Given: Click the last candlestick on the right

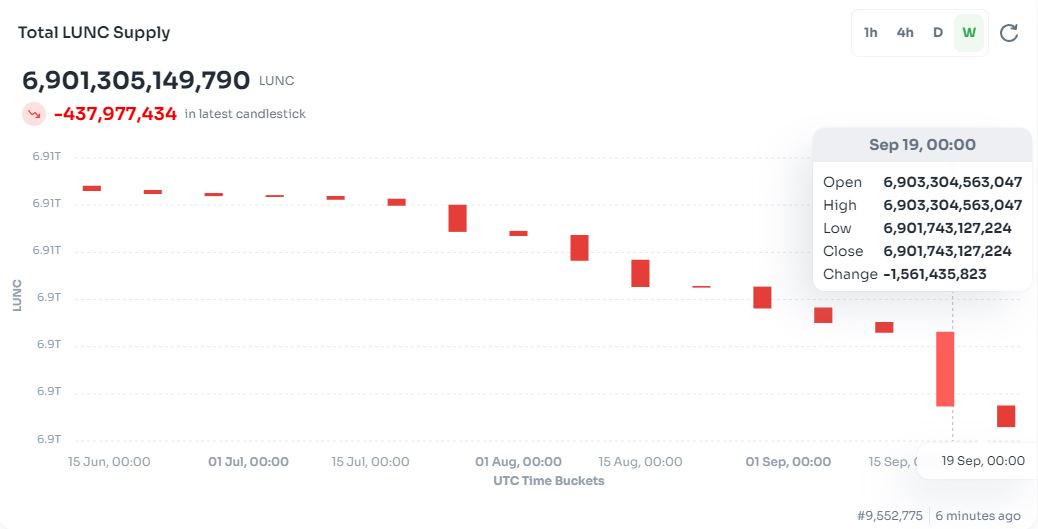Looking at the screenshot, I should (1006, 416).
